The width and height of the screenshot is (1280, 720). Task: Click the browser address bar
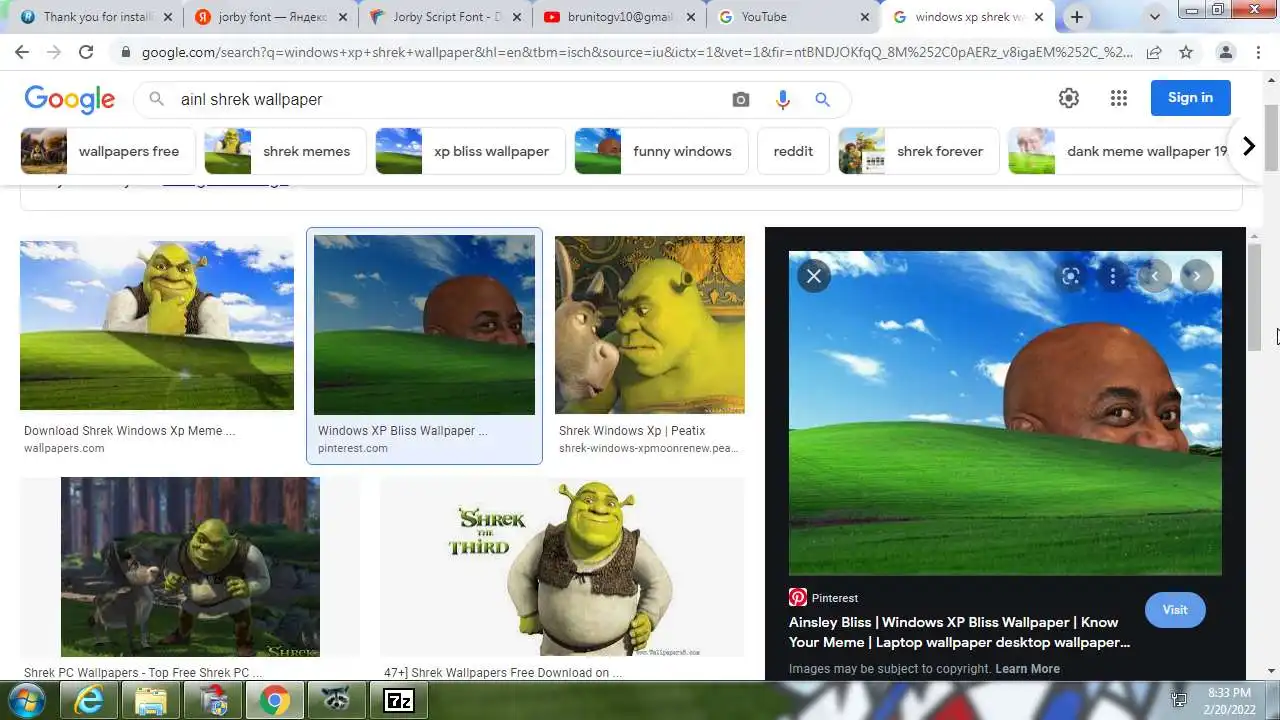(636, 52)
